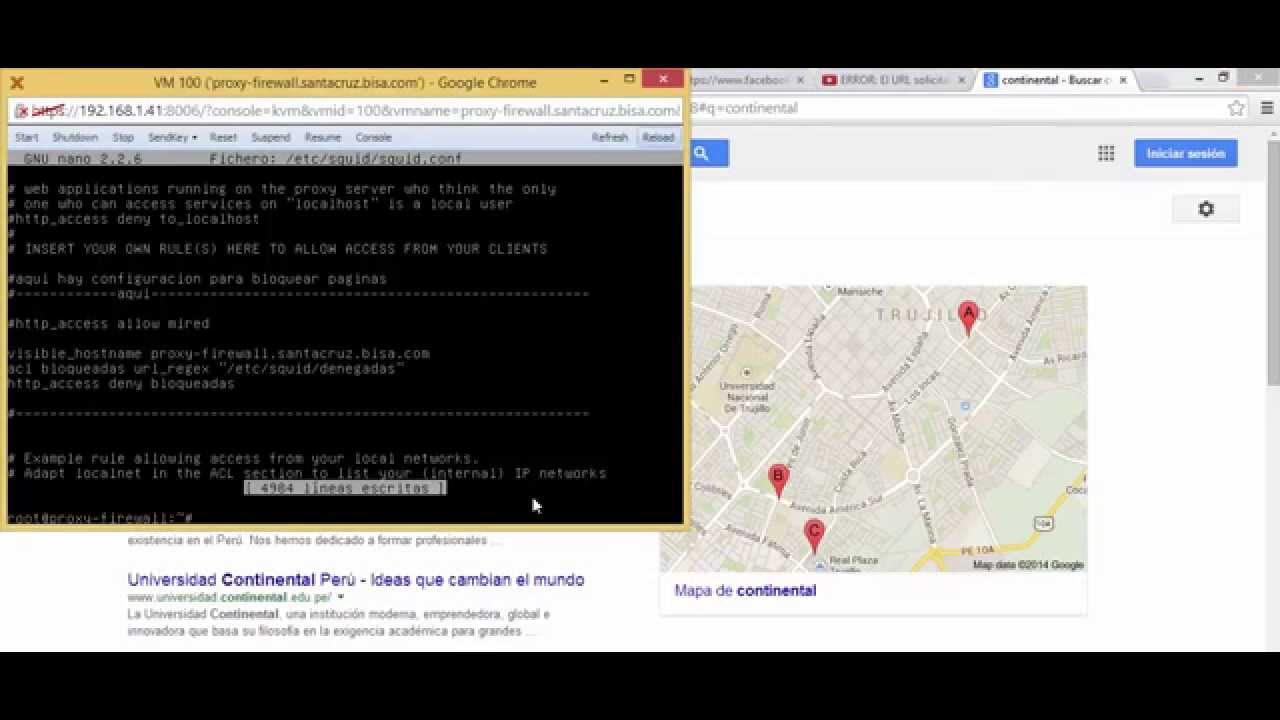Click the Iniciar sesión button
The image size is (1280, 720).
(1186, 153)
